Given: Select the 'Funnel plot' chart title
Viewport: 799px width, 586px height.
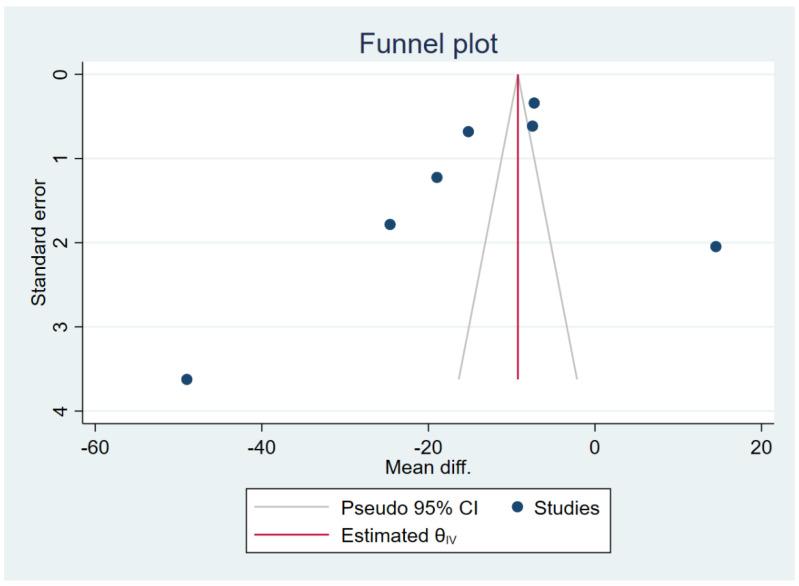Looking at the screenshot, I should tap(428, 44).
